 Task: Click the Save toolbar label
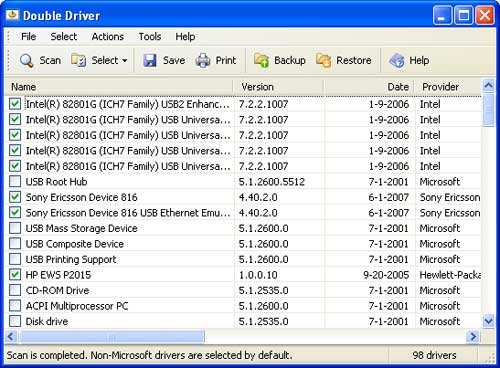174,60
